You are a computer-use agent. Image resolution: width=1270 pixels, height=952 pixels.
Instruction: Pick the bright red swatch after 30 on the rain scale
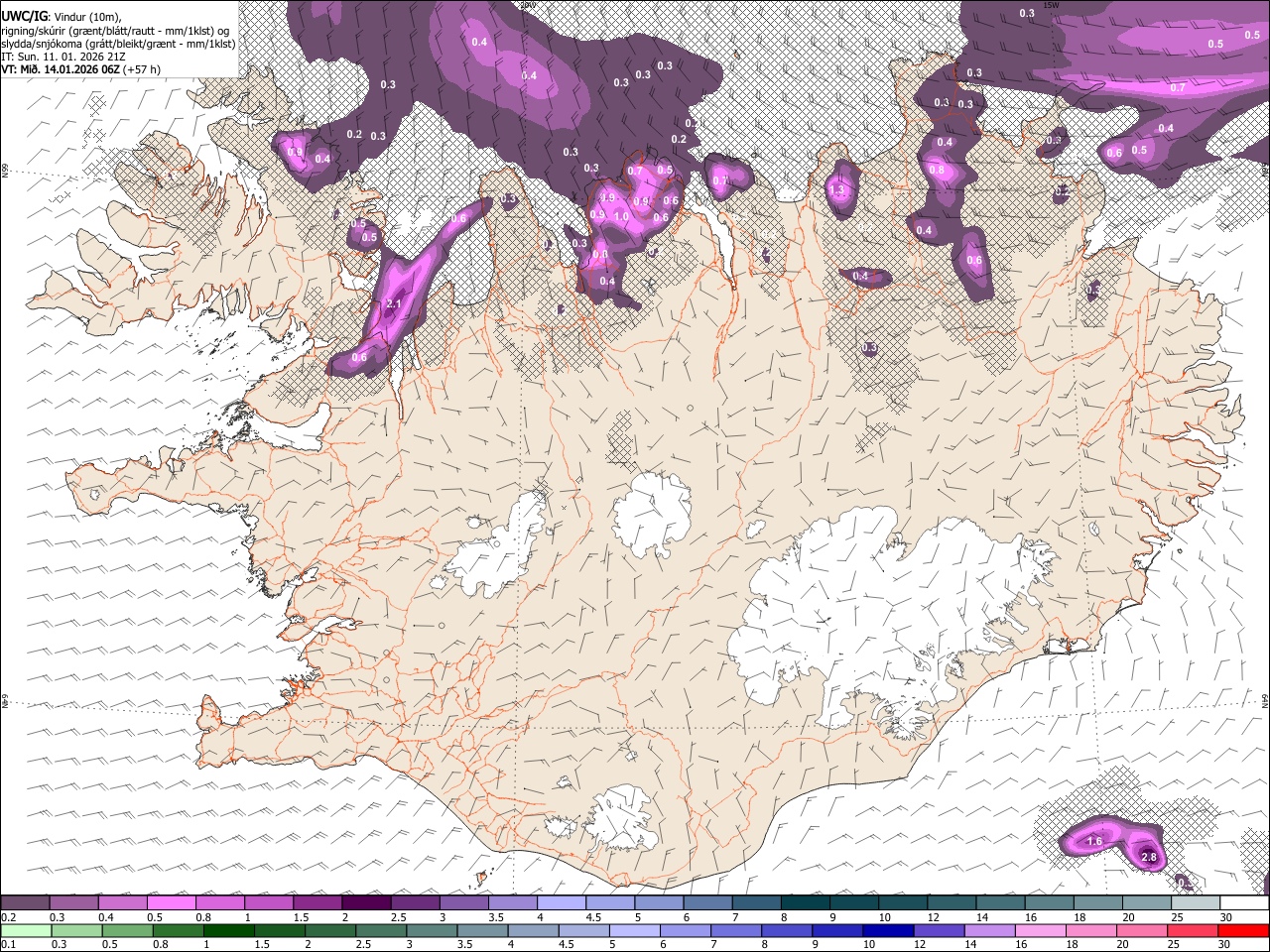(1244, 930)
